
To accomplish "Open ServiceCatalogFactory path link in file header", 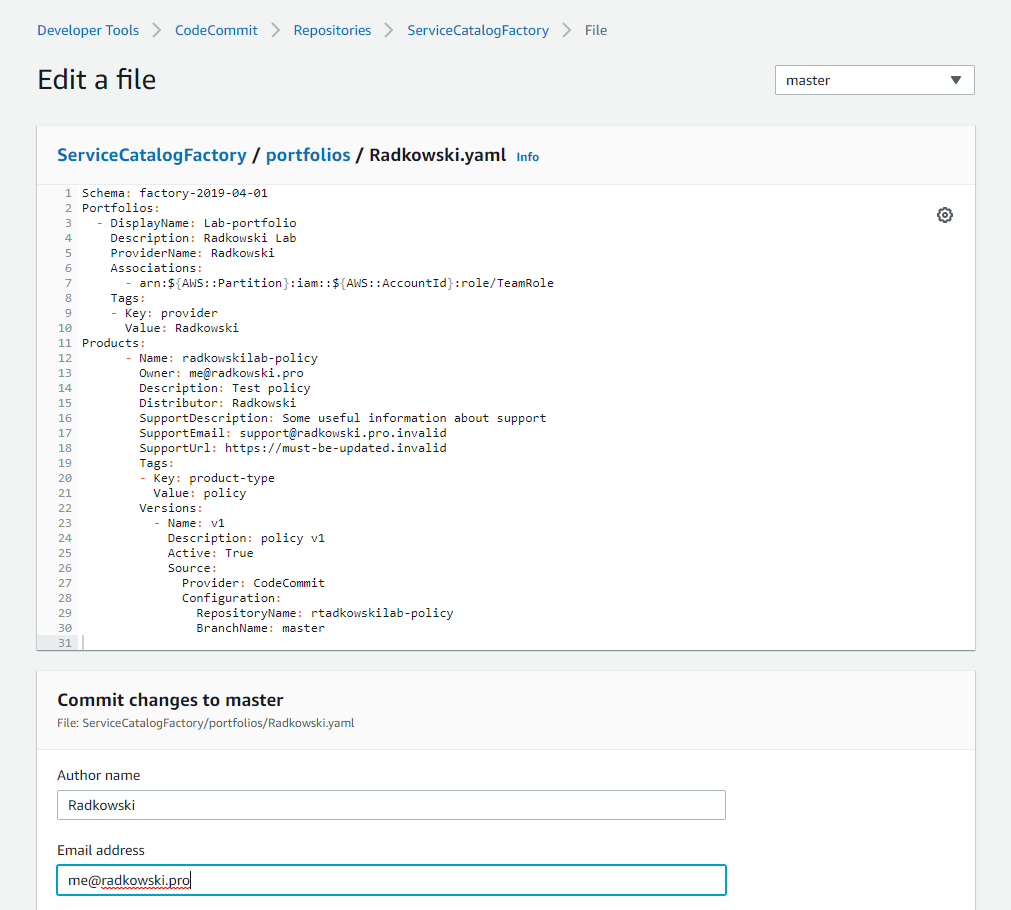I will [x=152, y=155].
